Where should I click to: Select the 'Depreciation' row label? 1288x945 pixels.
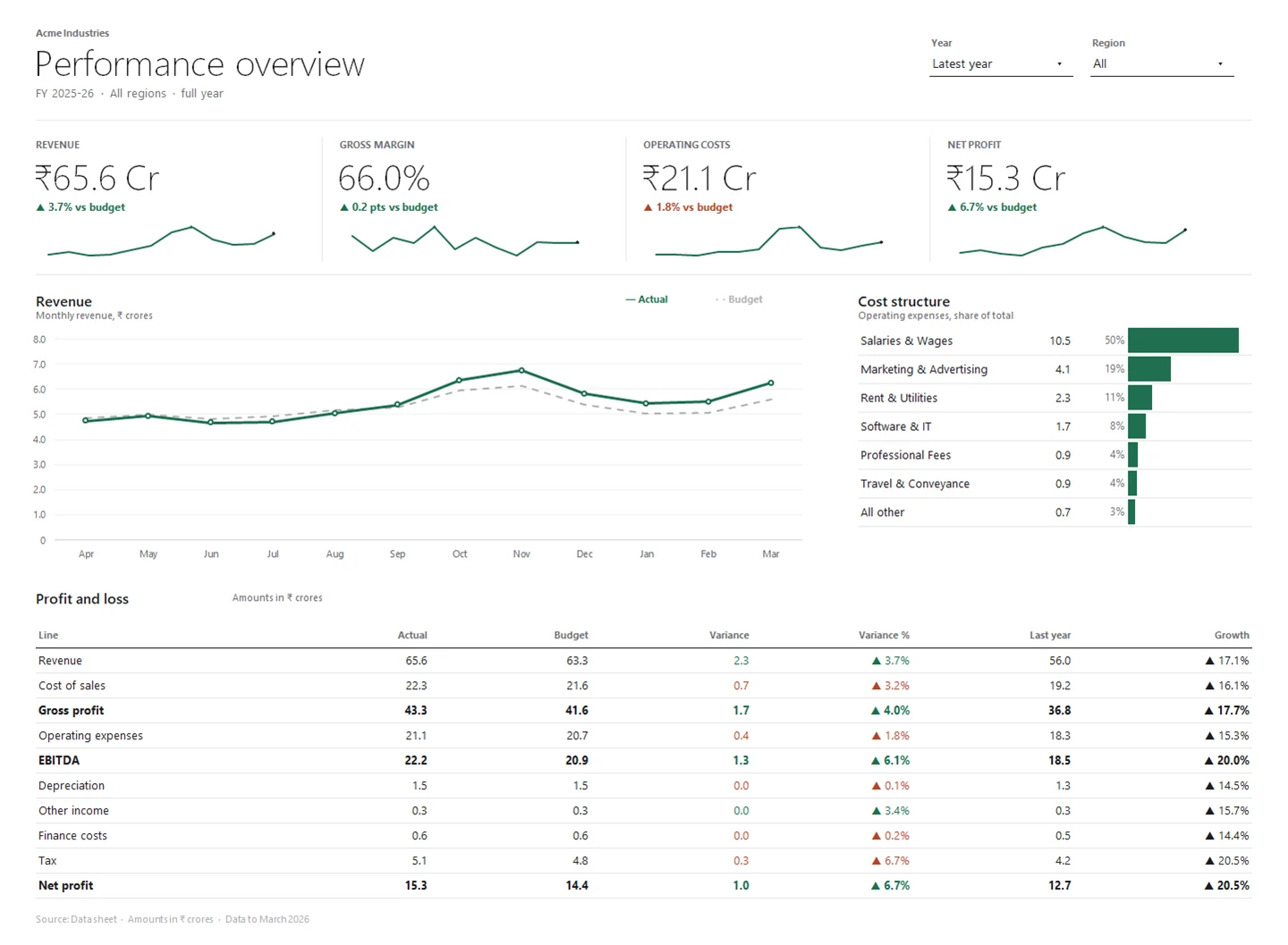click(x=72, y=786)
